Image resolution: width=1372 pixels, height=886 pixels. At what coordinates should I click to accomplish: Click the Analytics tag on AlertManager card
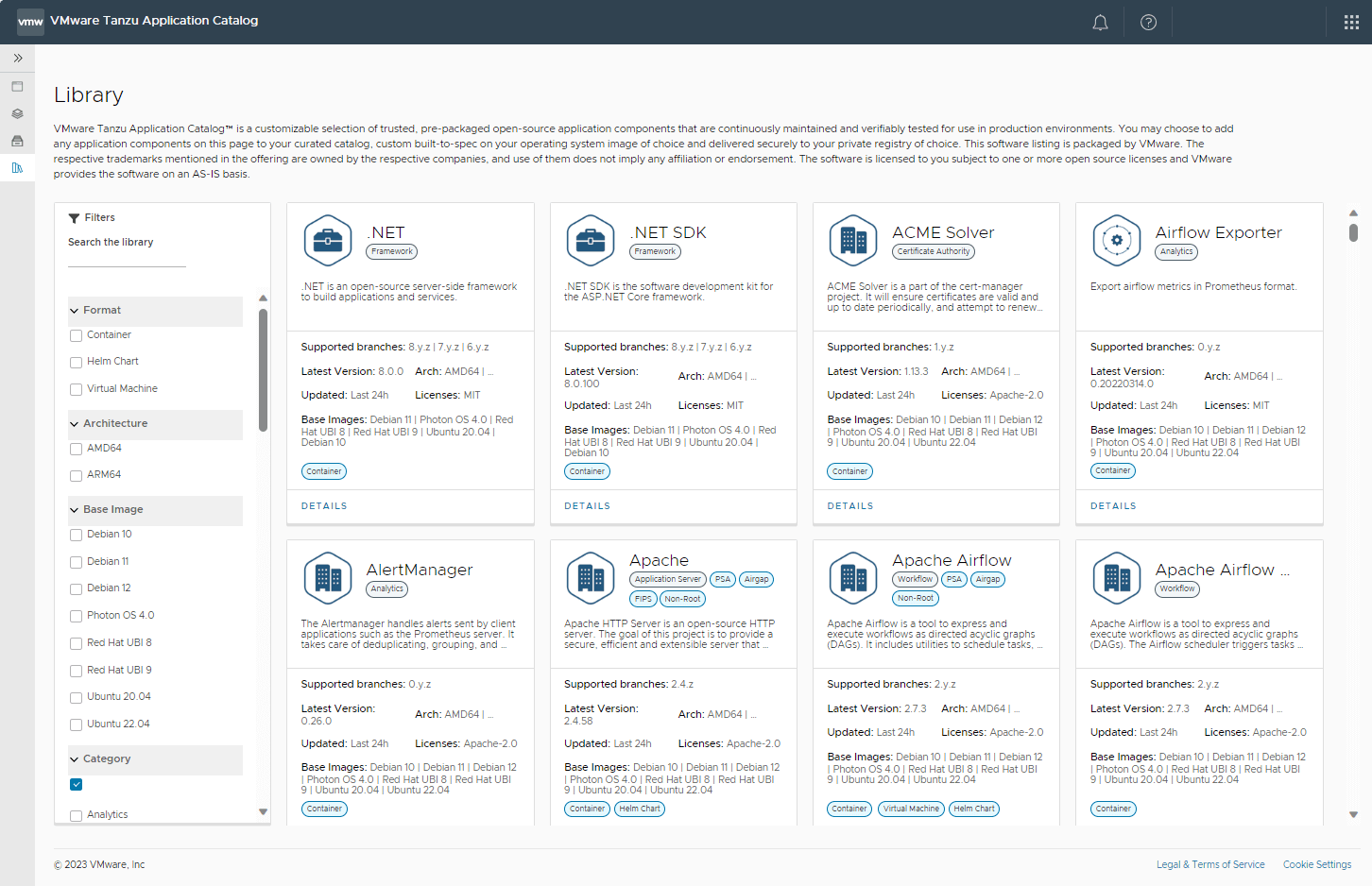[387, 589]
